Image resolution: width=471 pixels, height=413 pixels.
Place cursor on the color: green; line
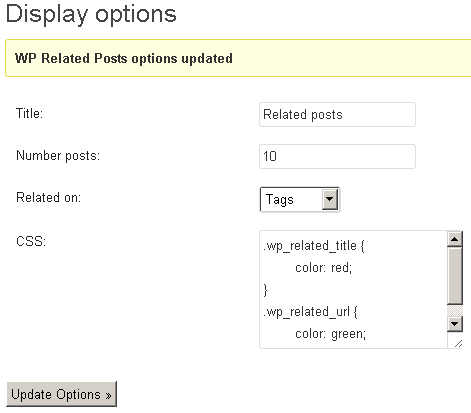[x=330, y=334]
